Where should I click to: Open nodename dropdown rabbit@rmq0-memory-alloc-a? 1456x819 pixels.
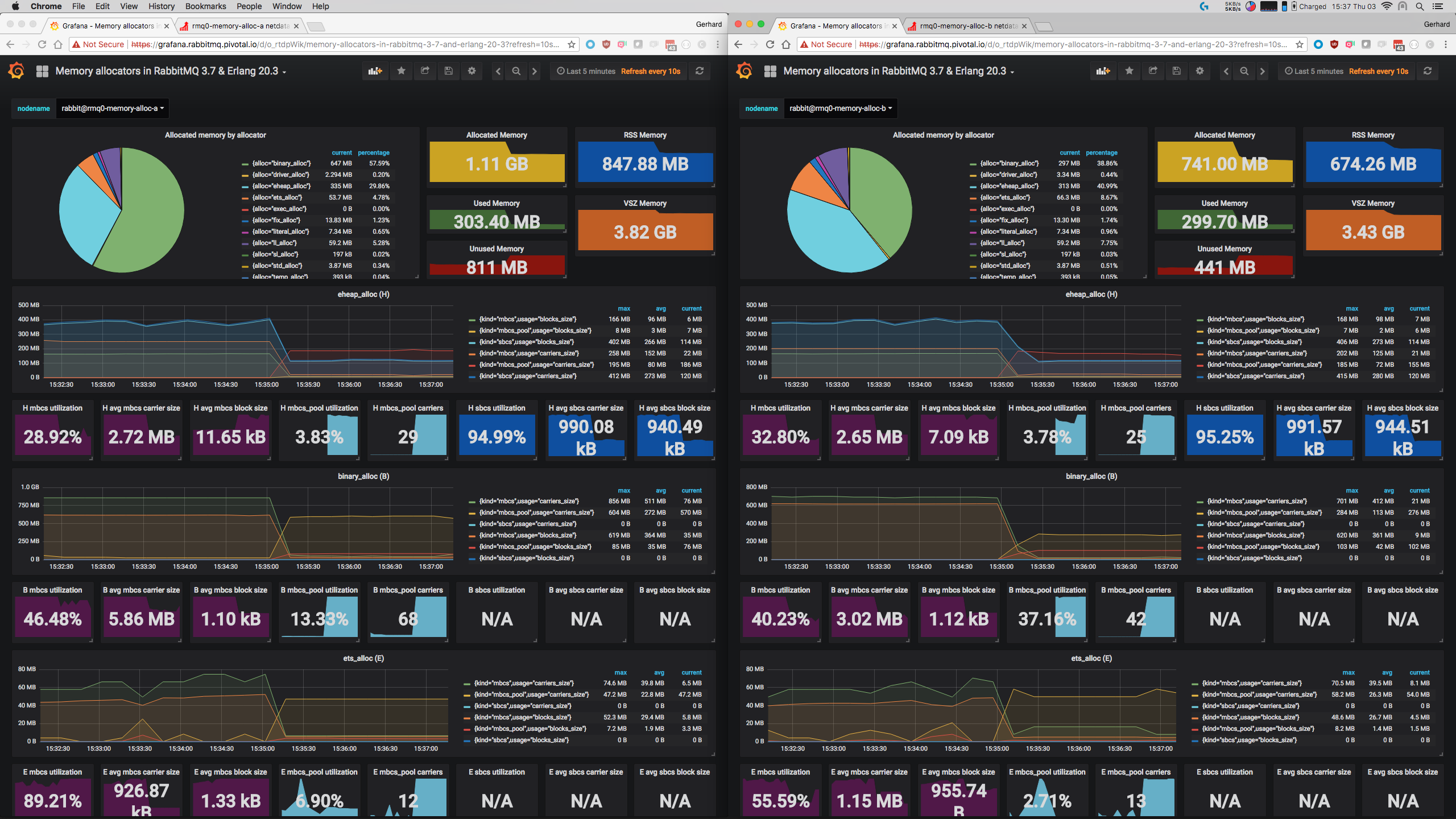[x=113, y=108]
